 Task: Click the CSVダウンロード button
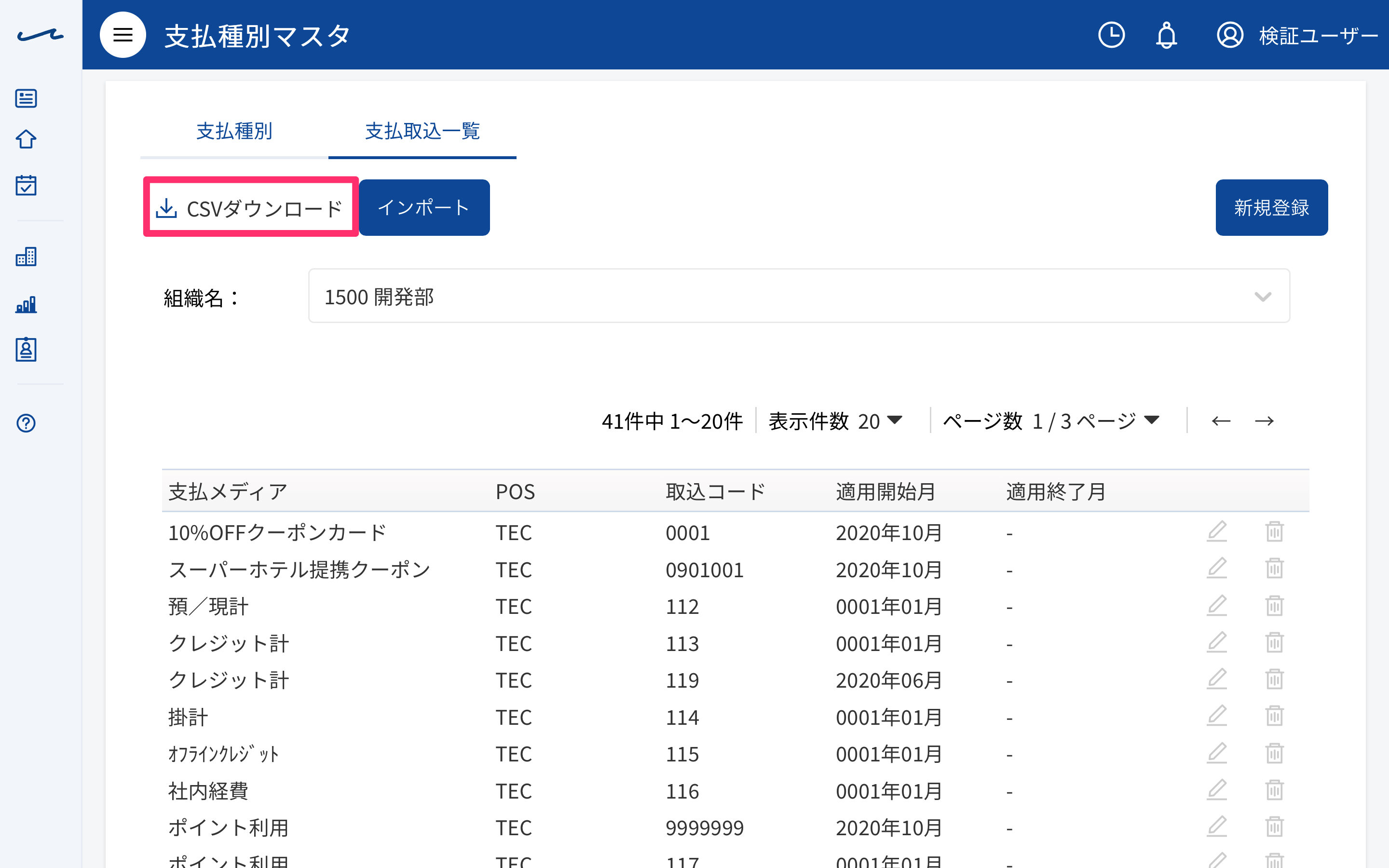click(x=251, y=207)
